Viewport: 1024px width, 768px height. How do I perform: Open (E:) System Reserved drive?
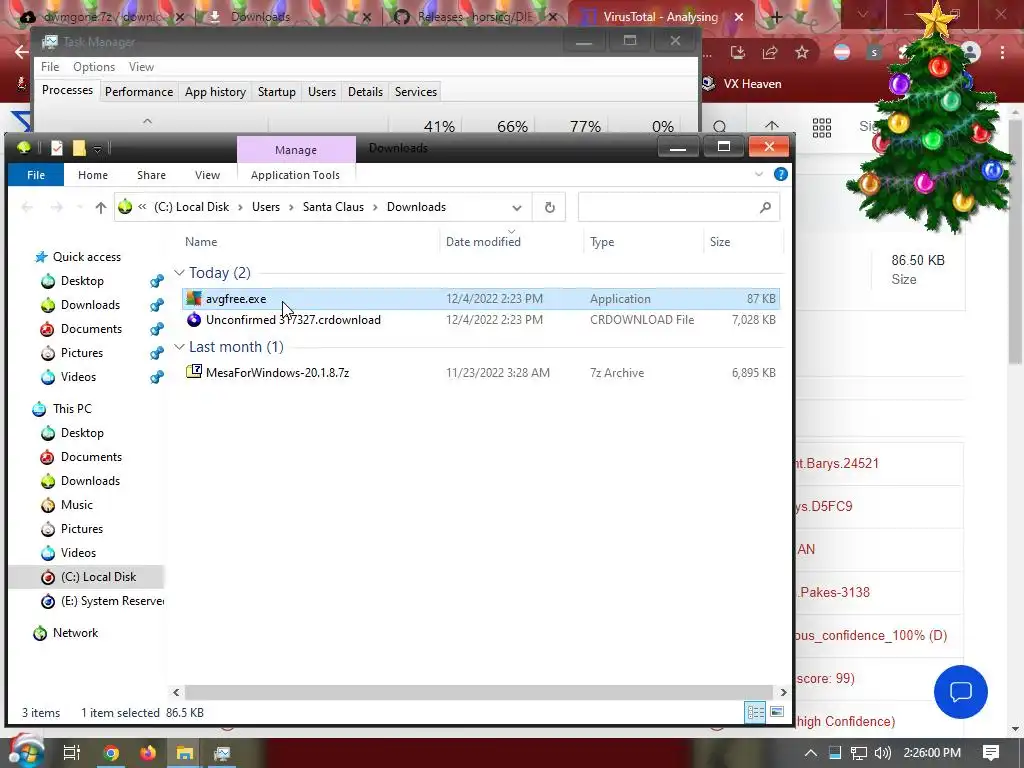(x=112, y=601)
